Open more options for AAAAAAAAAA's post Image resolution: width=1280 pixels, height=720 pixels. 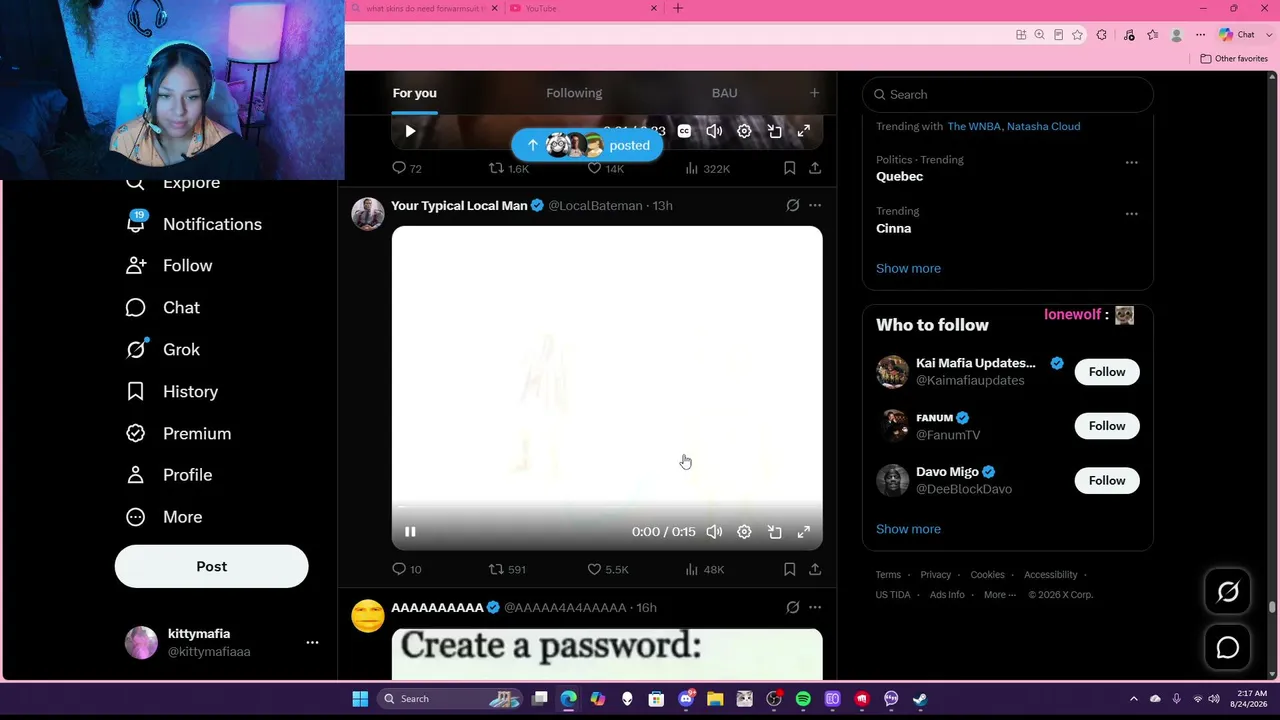tap(815, 607)
